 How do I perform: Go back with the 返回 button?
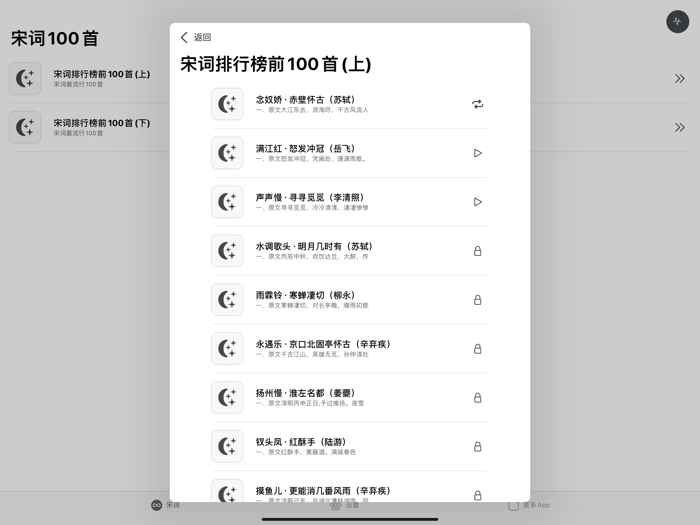(x=196, y=37)
